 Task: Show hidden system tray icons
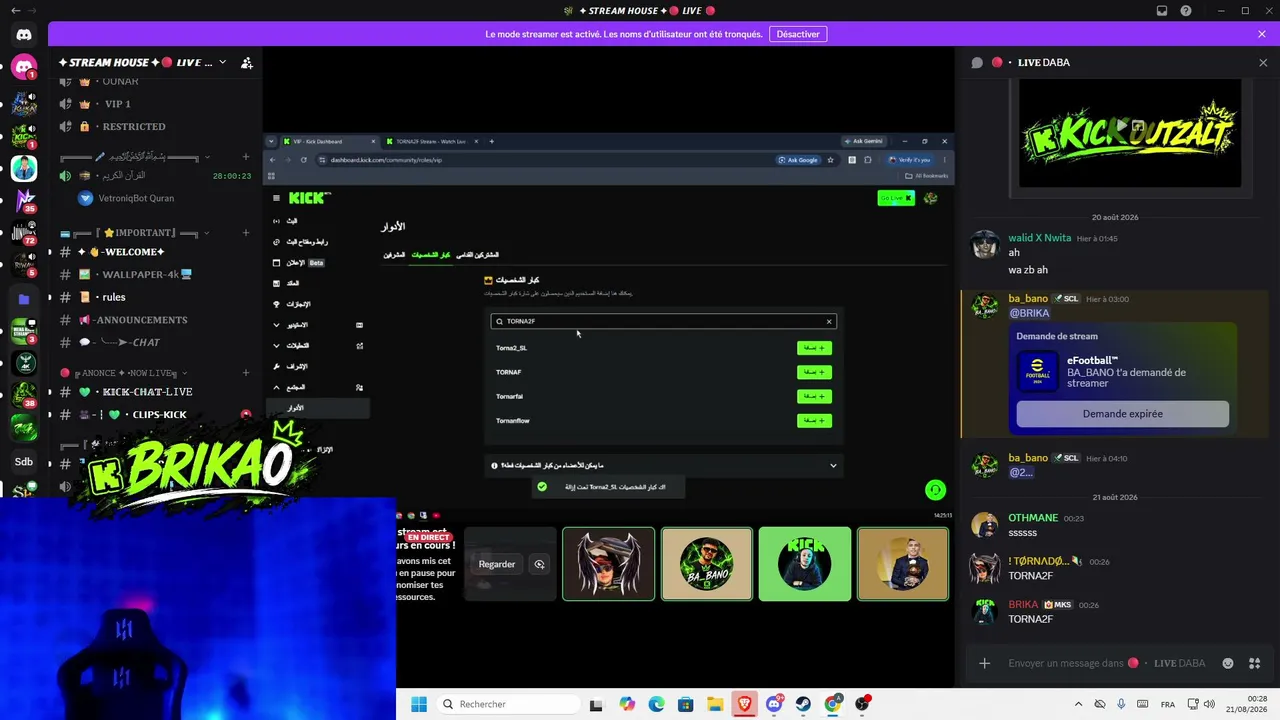tap(1078, 704)
